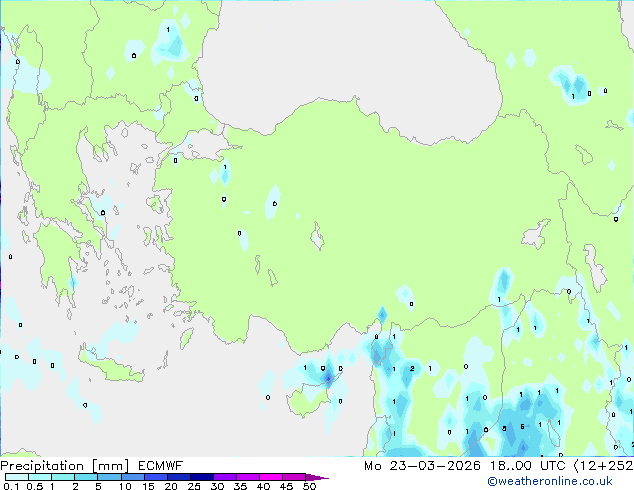Click the 'Precipitation [mm]' title text
This screenshot has height=490, width=634.
click(x=65, y=466)
